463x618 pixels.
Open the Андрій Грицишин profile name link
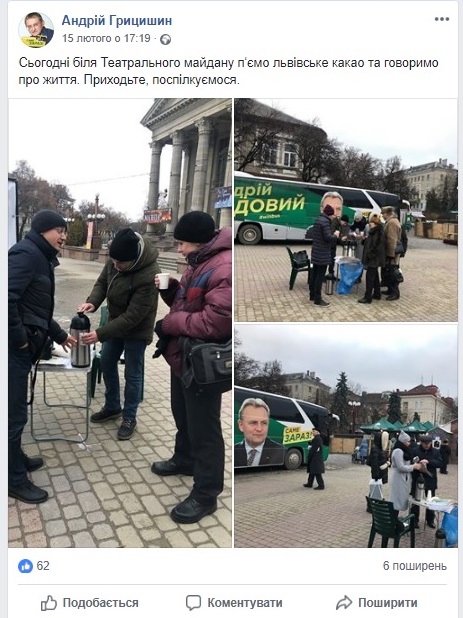pyautogui.click(x=117, y=20)
